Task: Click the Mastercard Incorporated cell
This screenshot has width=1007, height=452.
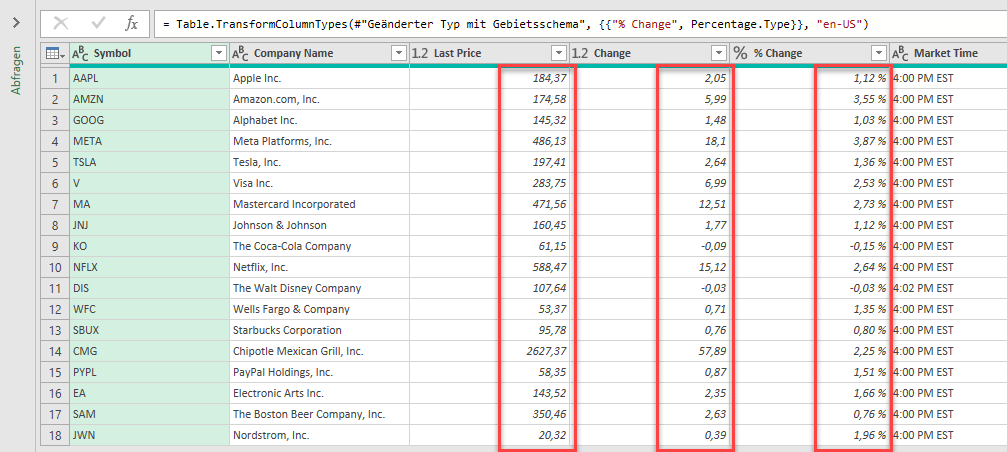Action: pyautogui.click(x=320, y=204)
